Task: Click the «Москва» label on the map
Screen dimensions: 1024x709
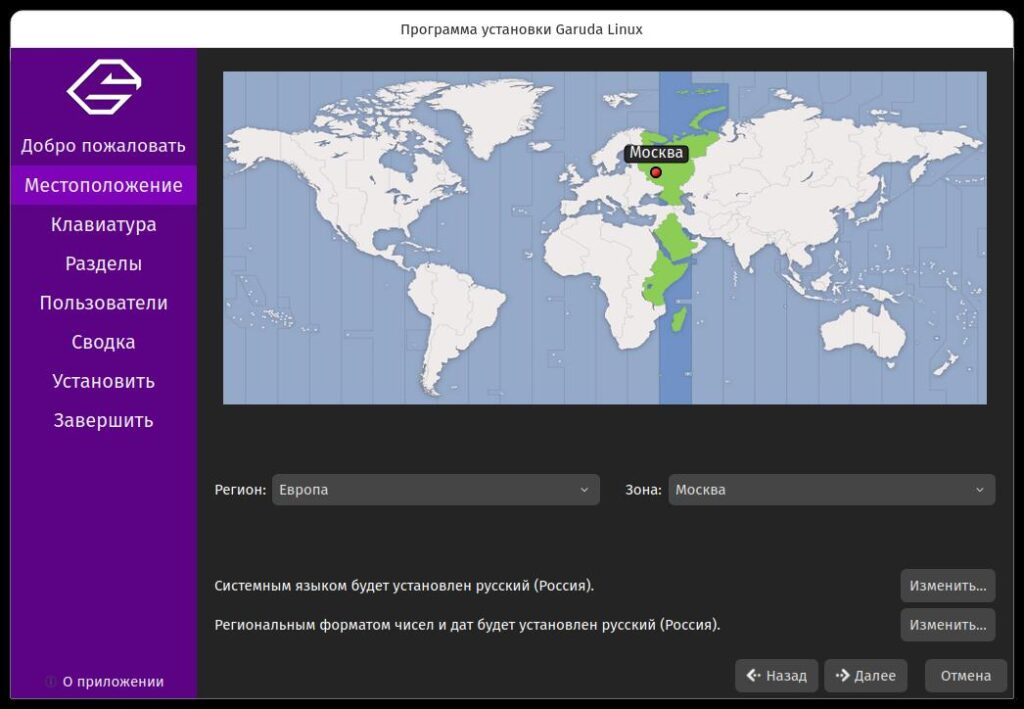Action: click(656, 153)
